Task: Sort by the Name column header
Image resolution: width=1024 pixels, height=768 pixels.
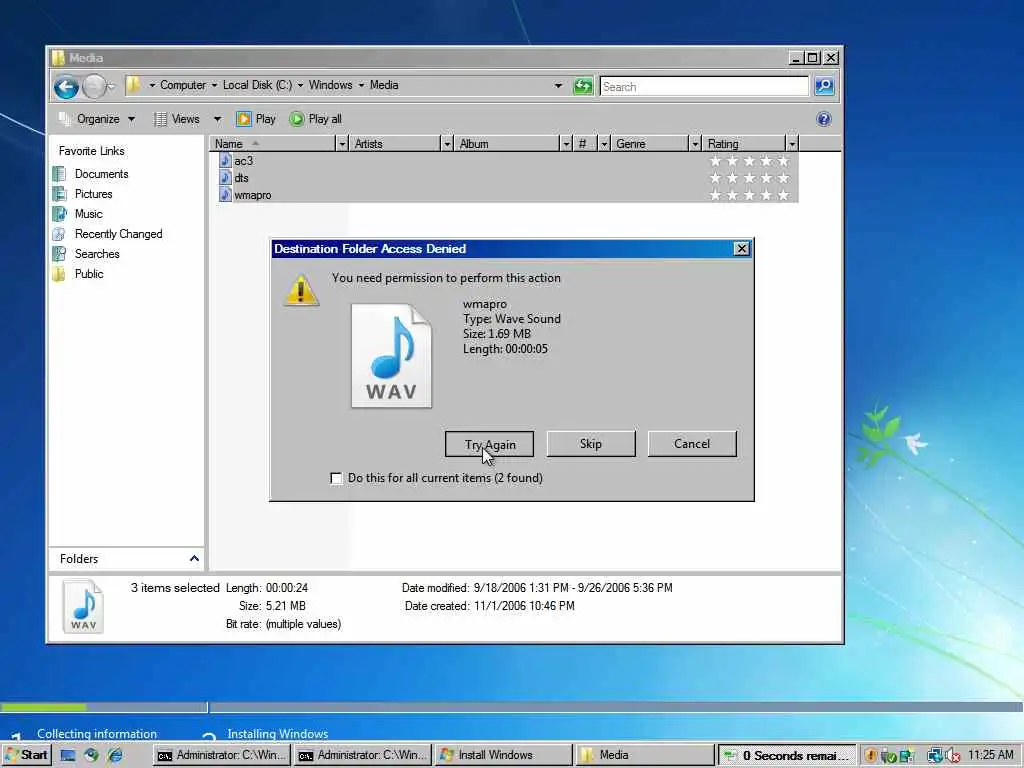Action: click(x=272, y=144)
